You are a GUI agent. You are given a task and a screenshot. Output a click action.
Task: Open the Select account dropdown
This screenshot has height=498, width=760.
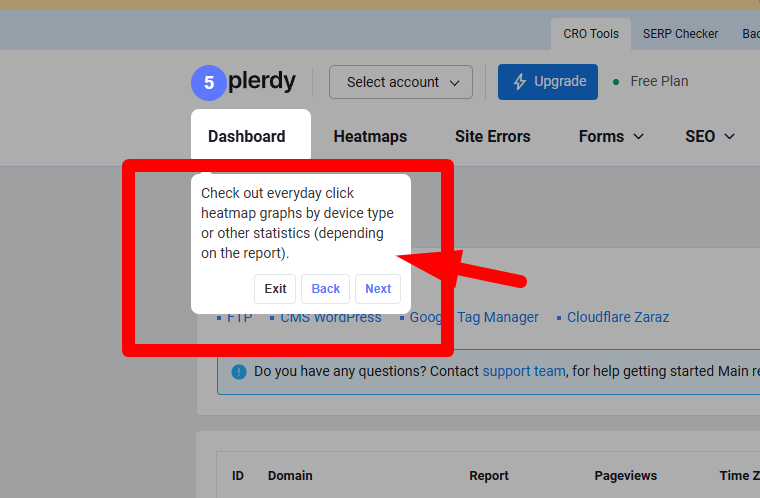(401, 82)
